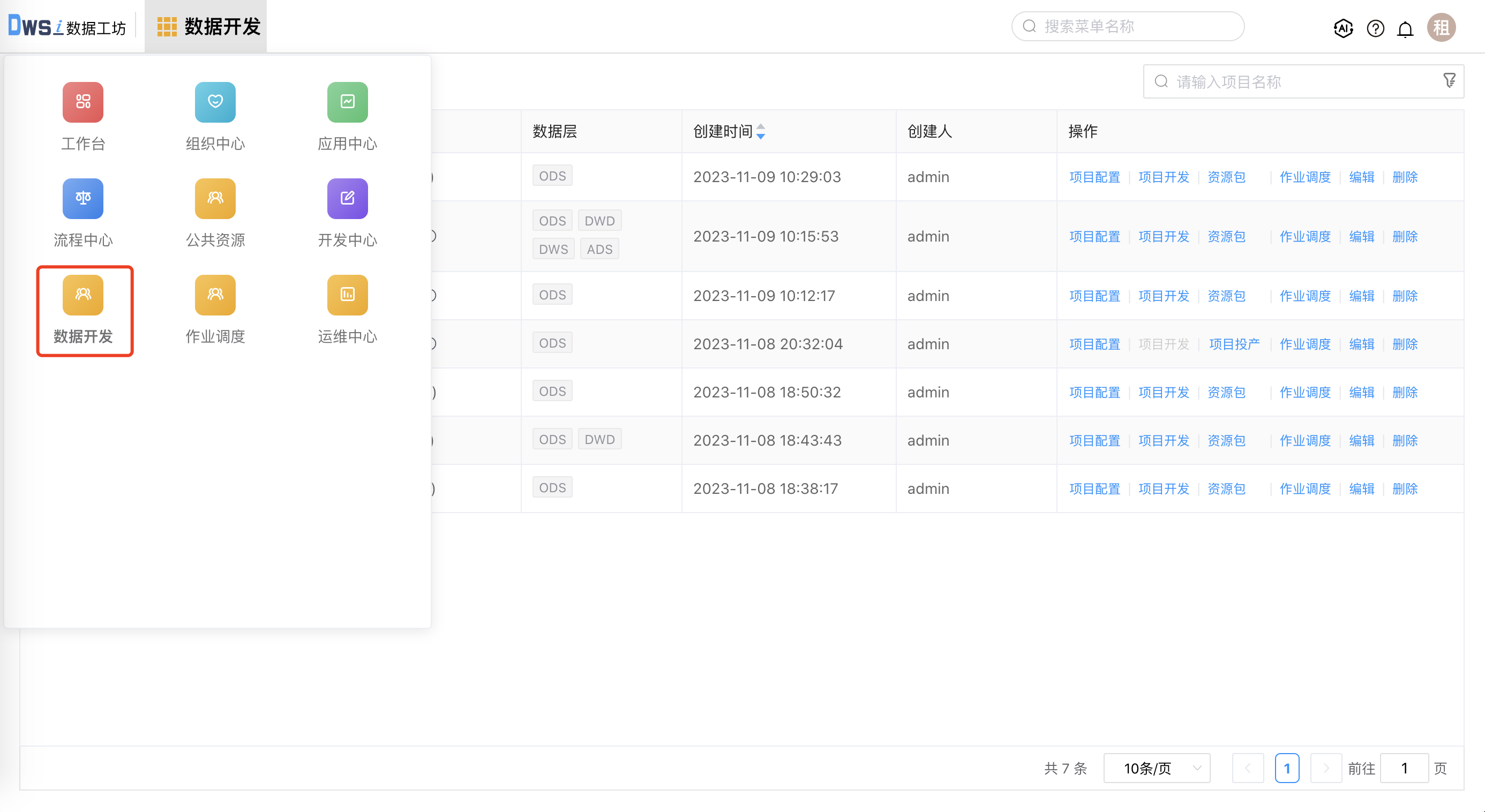Open the 应用中心 app icon
This screenshot has height=812, width=1485.
(347, 103)
